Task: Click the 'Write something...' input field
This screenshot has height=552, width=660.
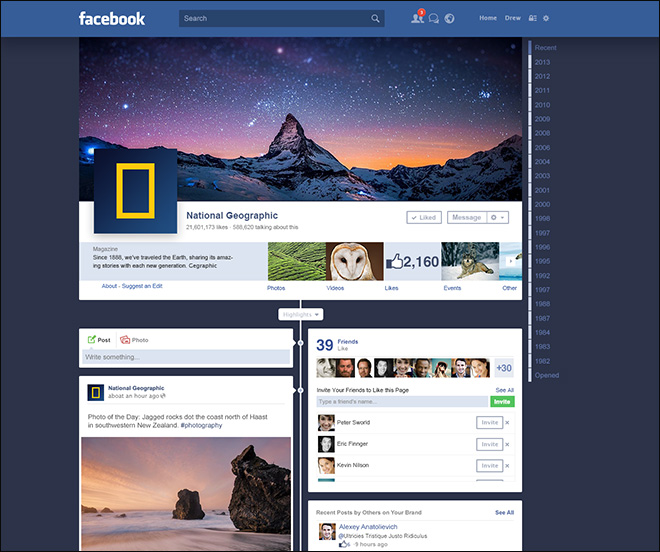Action: tap(186, 356)
